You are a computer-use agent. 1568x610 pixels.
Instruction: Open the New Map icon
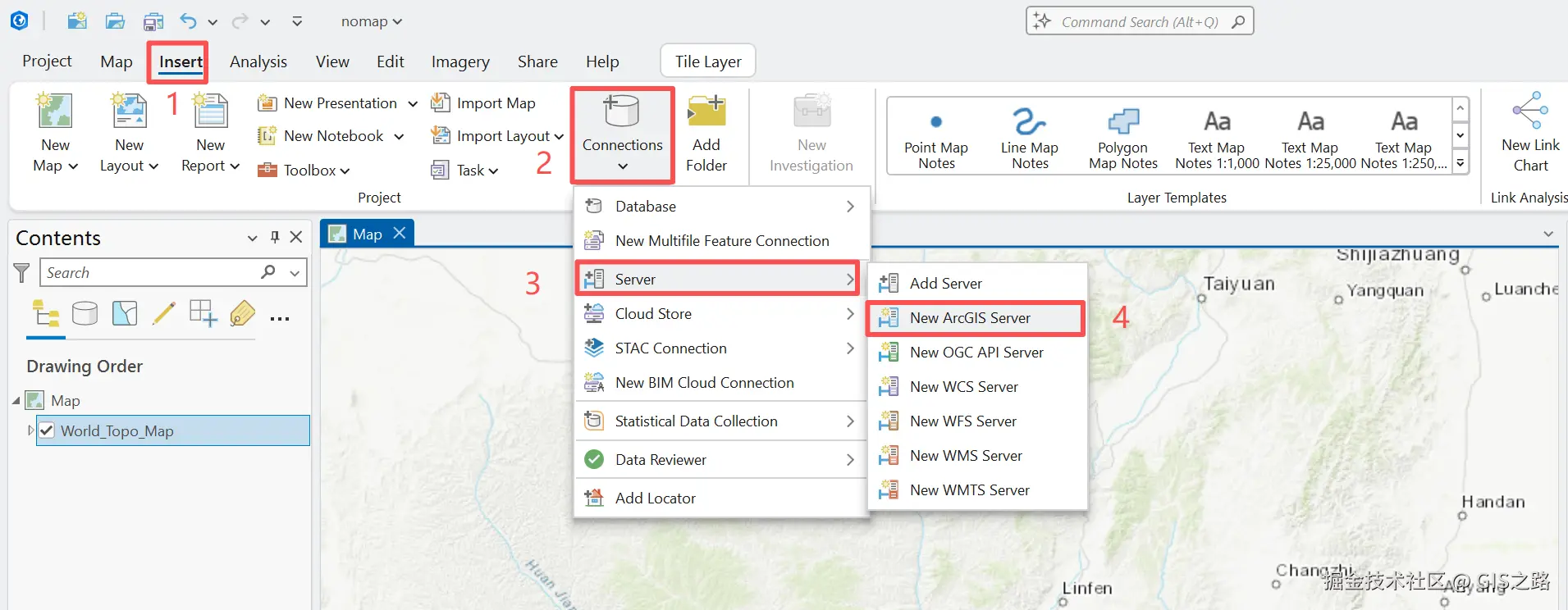55,112
